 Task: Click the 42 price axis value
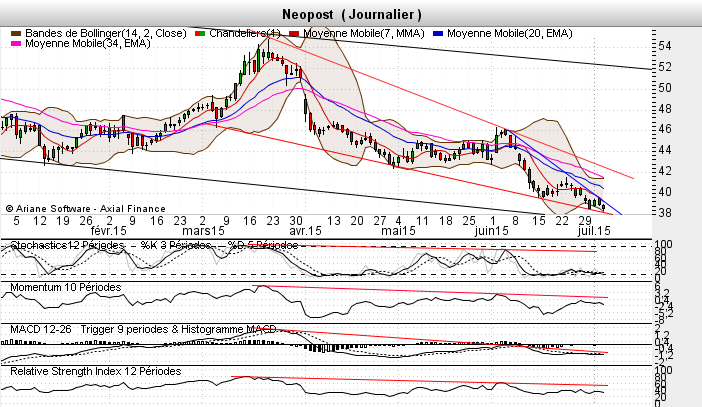[665, 171]
